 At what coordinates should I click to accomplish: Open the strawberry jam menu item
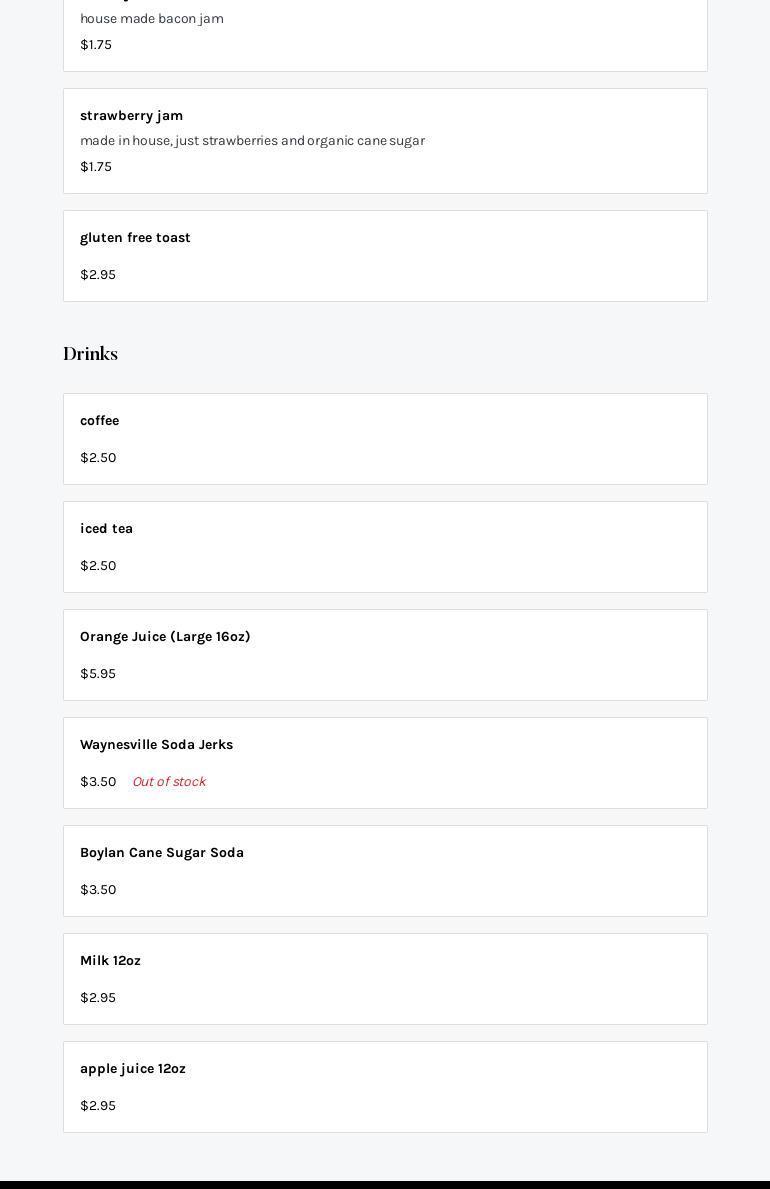(x=131, y=116)
